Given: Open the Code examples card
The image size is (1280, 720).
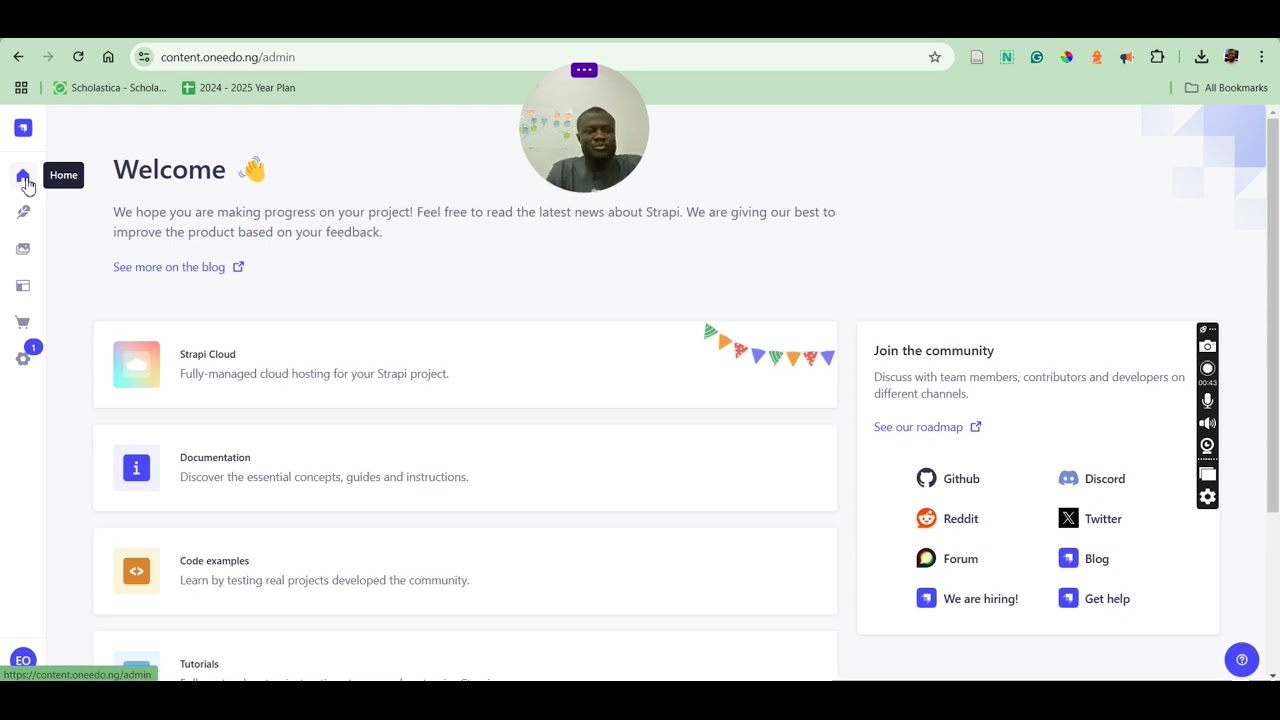Looking at the screenshot, I should [x=465, y=571].
